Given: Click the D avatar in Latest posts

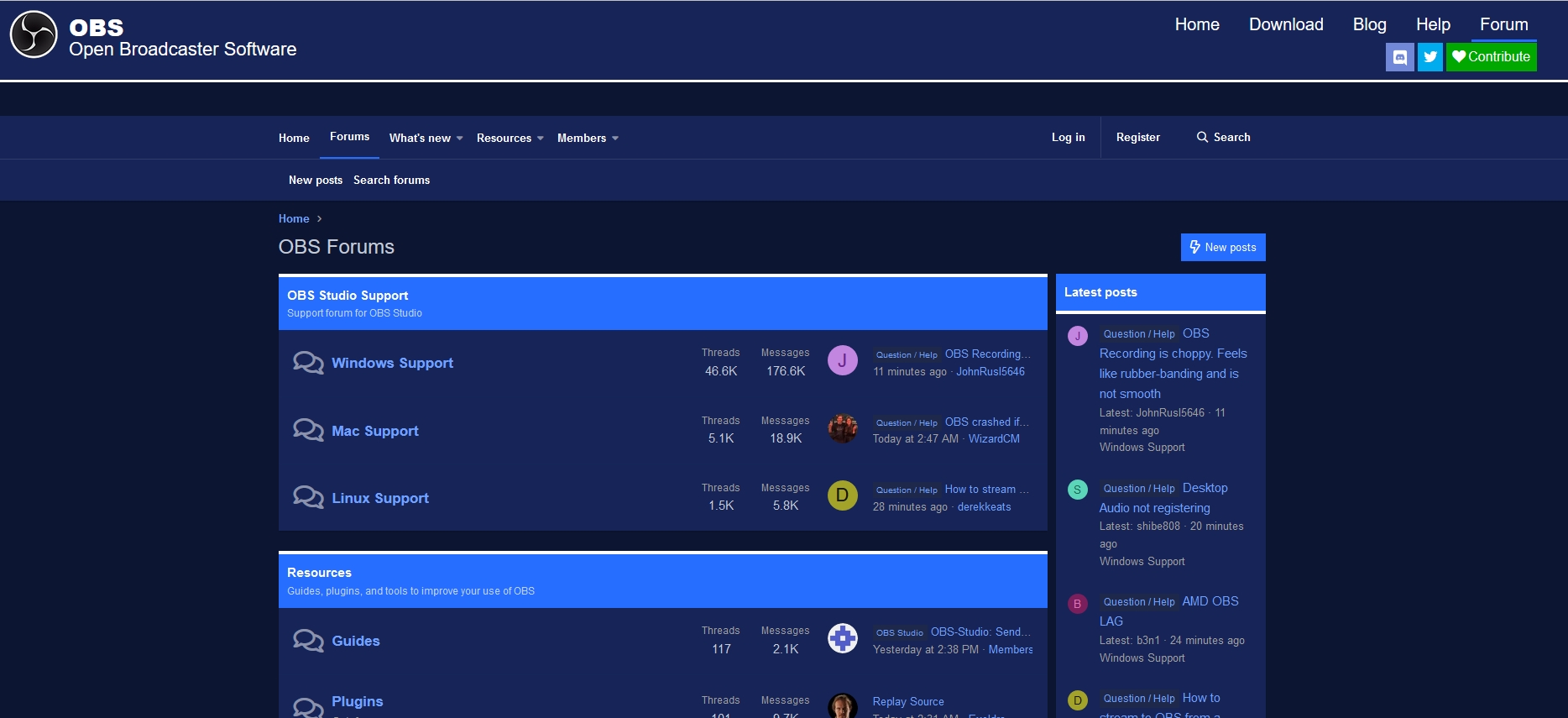Looking at the screenshot, I should (x=1078, y=700).
